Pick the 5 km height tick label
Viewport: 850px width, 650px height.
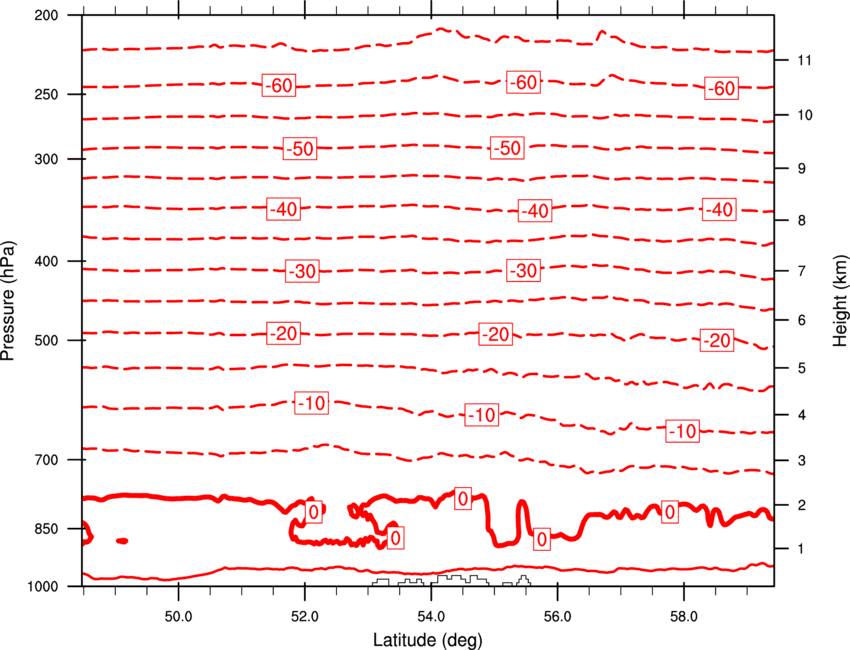(x=802, y=368)
